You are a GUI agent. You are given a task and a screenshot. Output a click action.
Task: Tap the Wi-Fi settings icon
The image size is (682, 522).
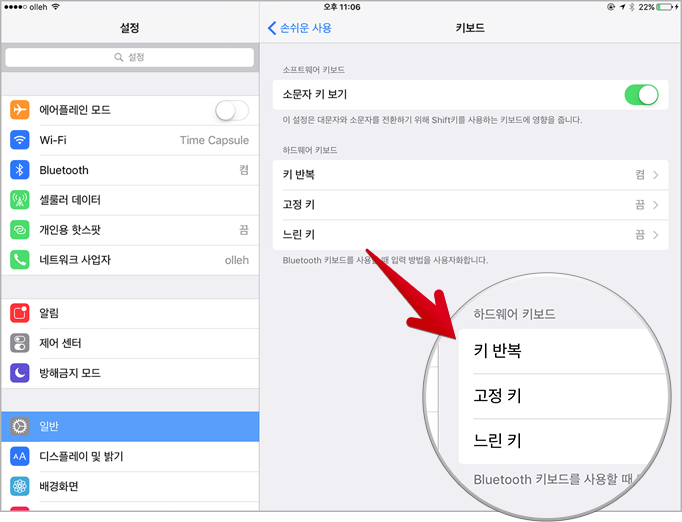point(20,140)
